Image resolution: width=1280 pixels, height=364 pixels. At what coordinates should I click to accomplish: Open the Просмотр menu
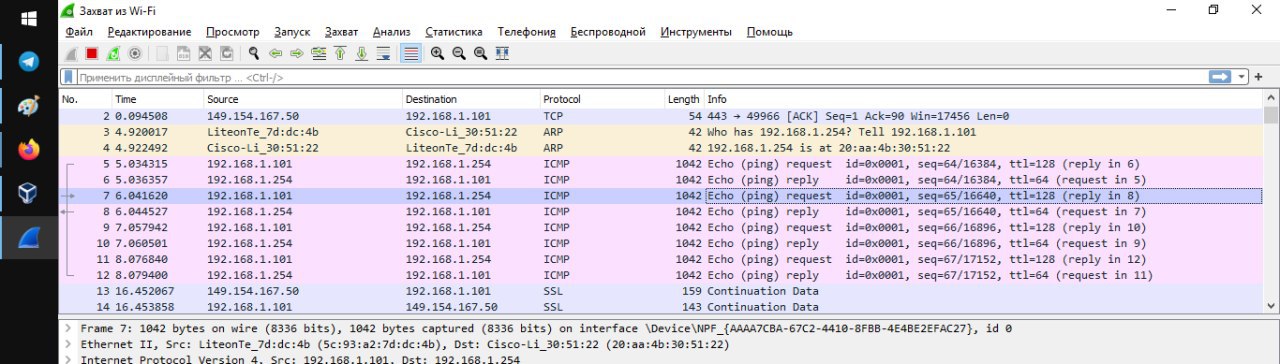232,32
